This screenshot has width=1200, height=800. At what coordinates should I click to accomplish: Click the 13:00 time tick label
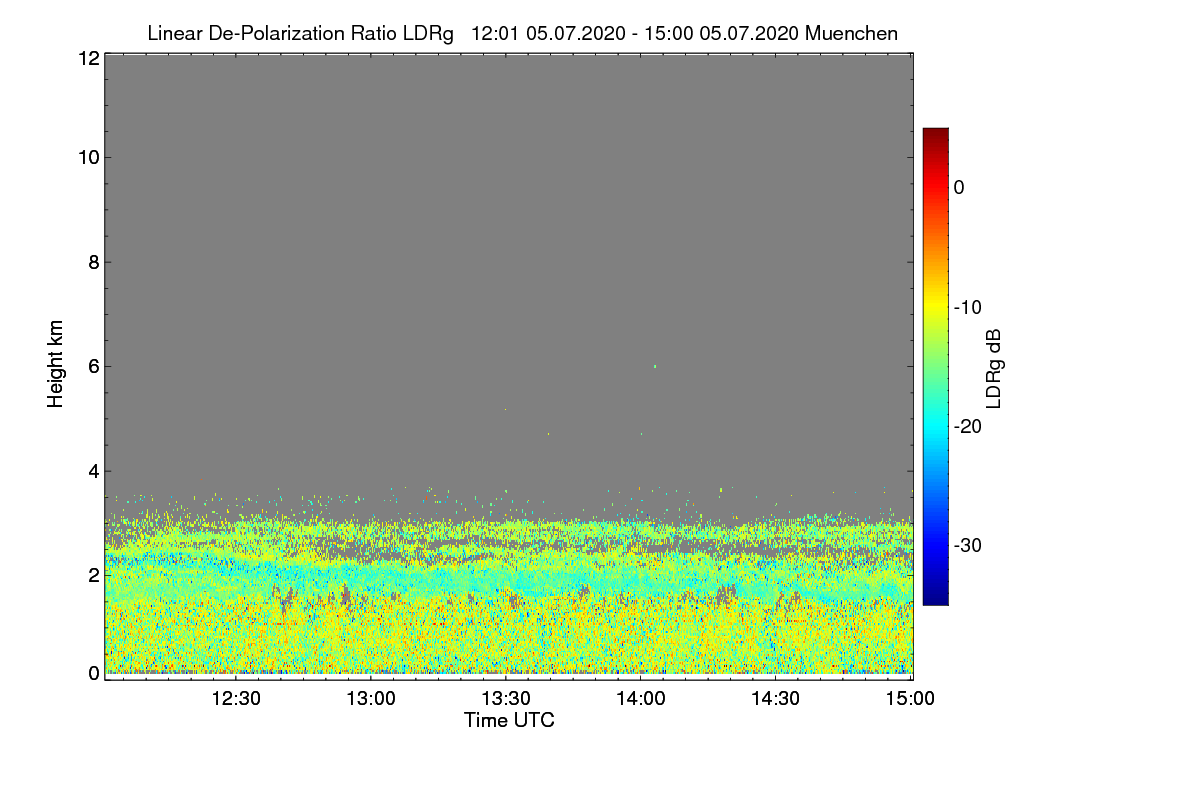[371, 699]
